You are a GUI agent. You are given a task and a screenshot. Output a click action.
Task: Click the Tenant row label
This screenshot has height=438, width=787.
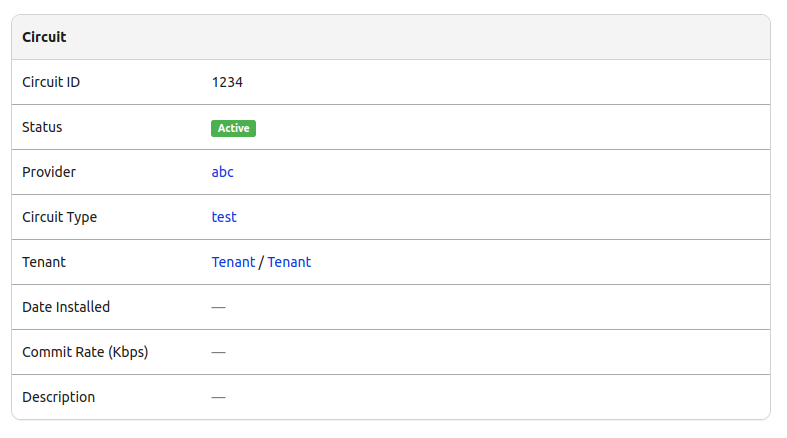[x=44, y=262]
